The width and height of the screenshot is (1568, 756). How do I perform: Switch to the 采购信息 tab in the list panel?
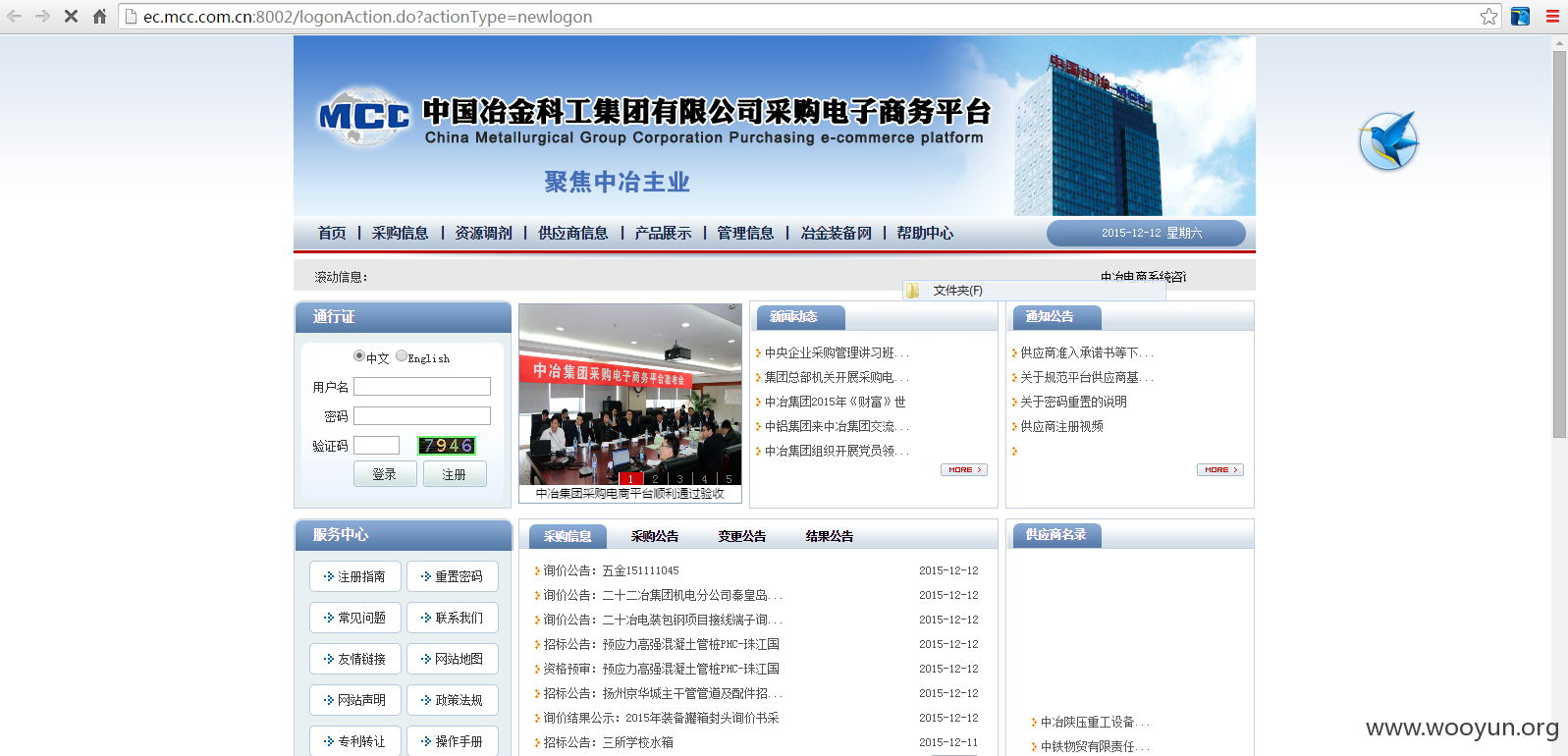coord(568,536)
